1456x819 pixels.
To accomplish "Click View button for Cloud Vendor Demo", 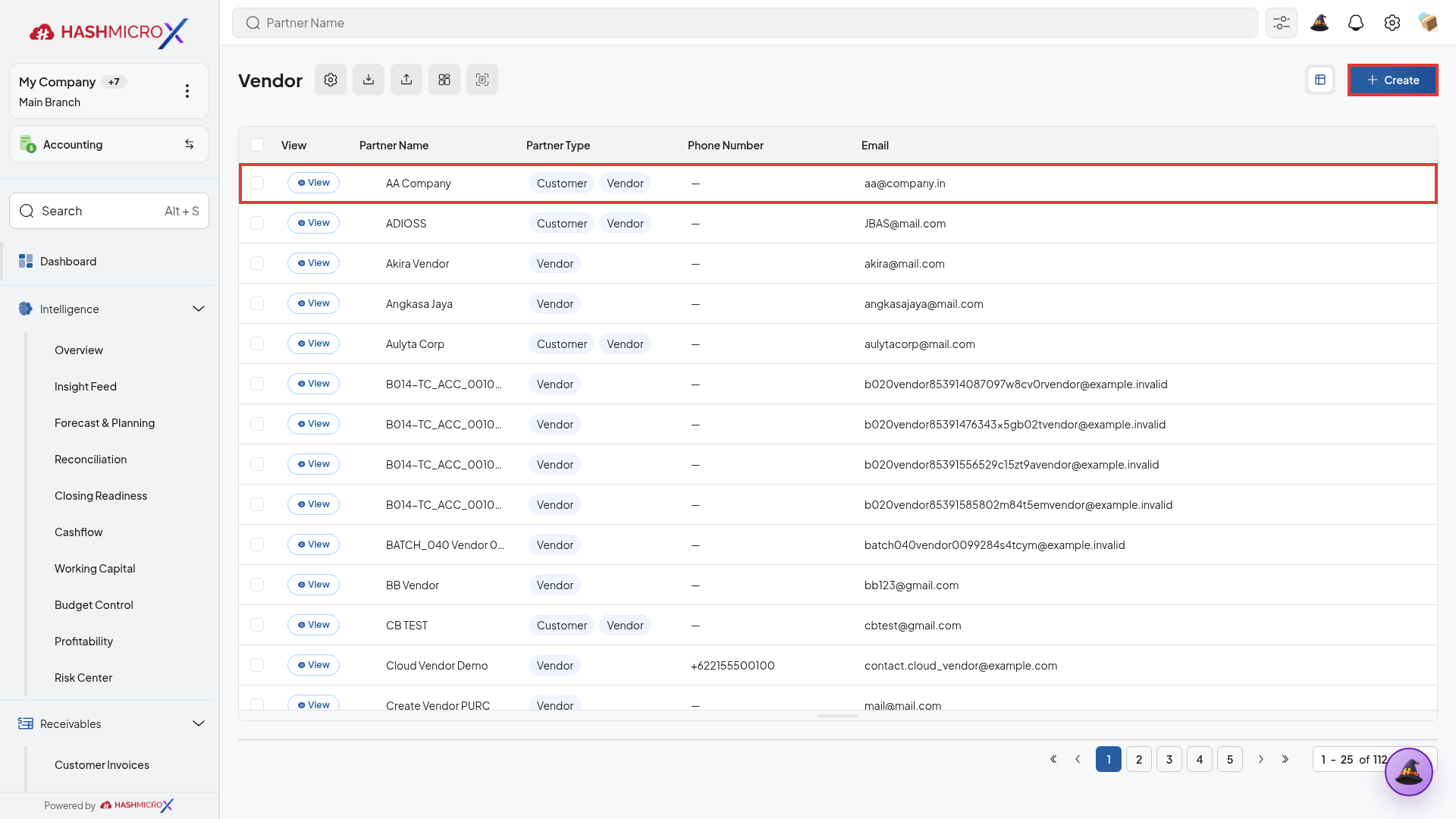I will pyautogui.click(x=313, y=665).
